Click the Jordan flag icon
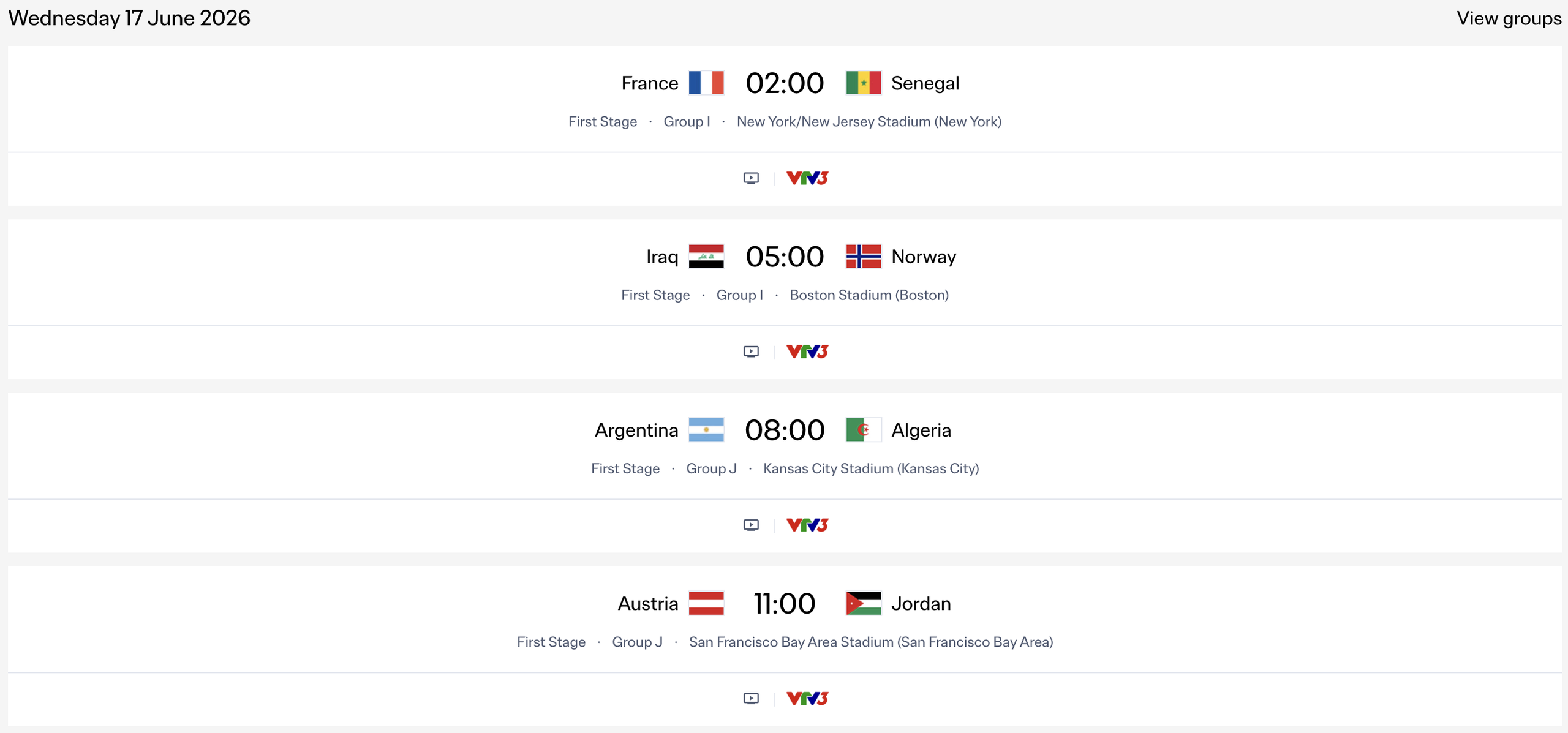Screen dimensions: 1568x733 pos(863,603)
